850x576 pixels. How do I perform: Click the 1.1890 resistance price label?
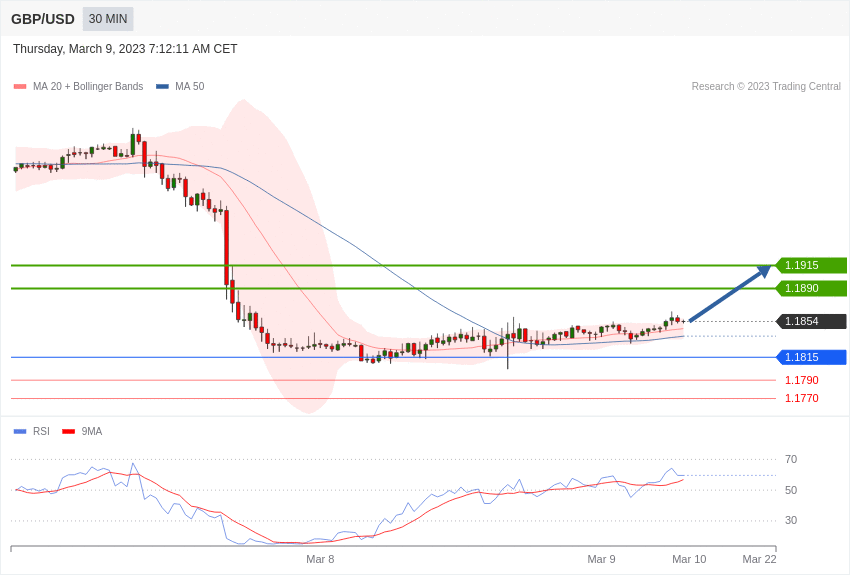point(811,288)
